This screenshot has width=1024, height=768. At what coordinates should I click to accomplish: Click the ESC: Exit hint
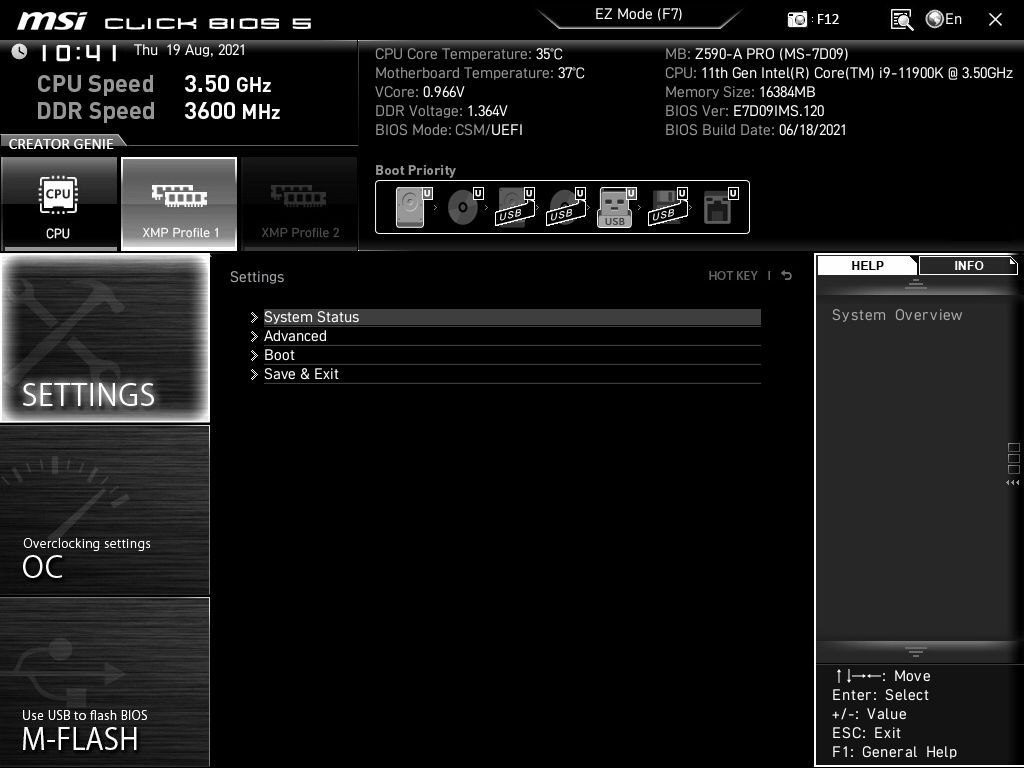click(866, 733)
